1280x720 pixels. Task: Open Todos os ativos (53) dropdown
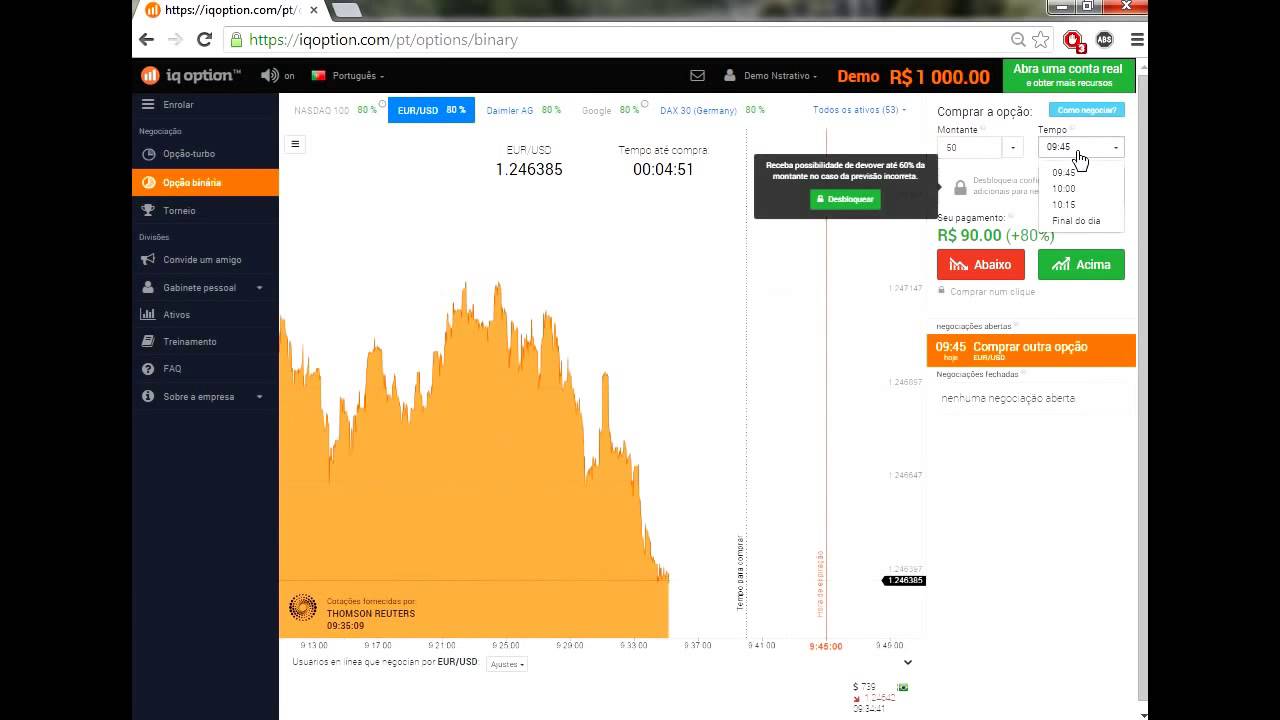click(x=859, y=110)
